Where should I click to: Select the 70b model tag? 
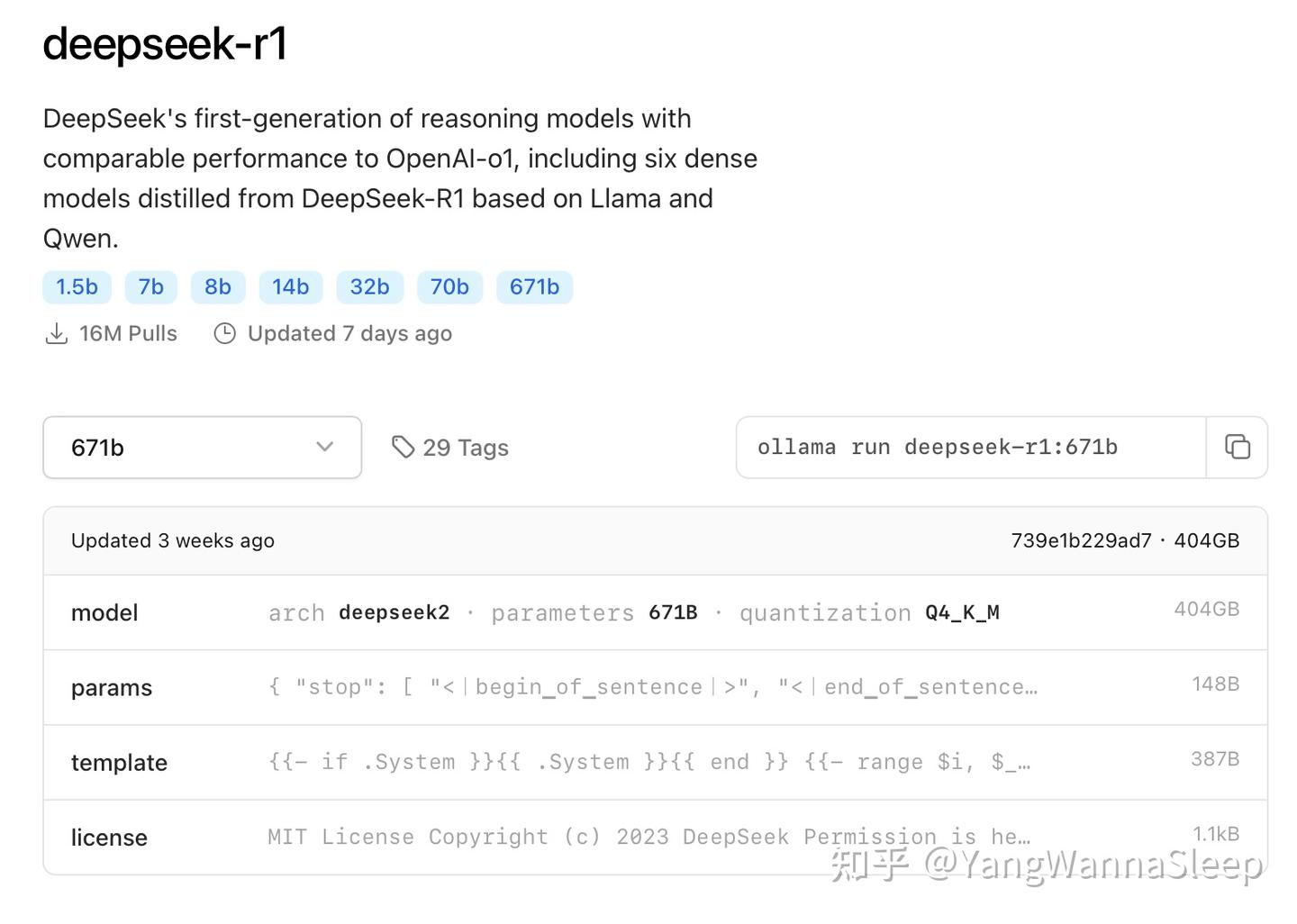pos(449,286)
